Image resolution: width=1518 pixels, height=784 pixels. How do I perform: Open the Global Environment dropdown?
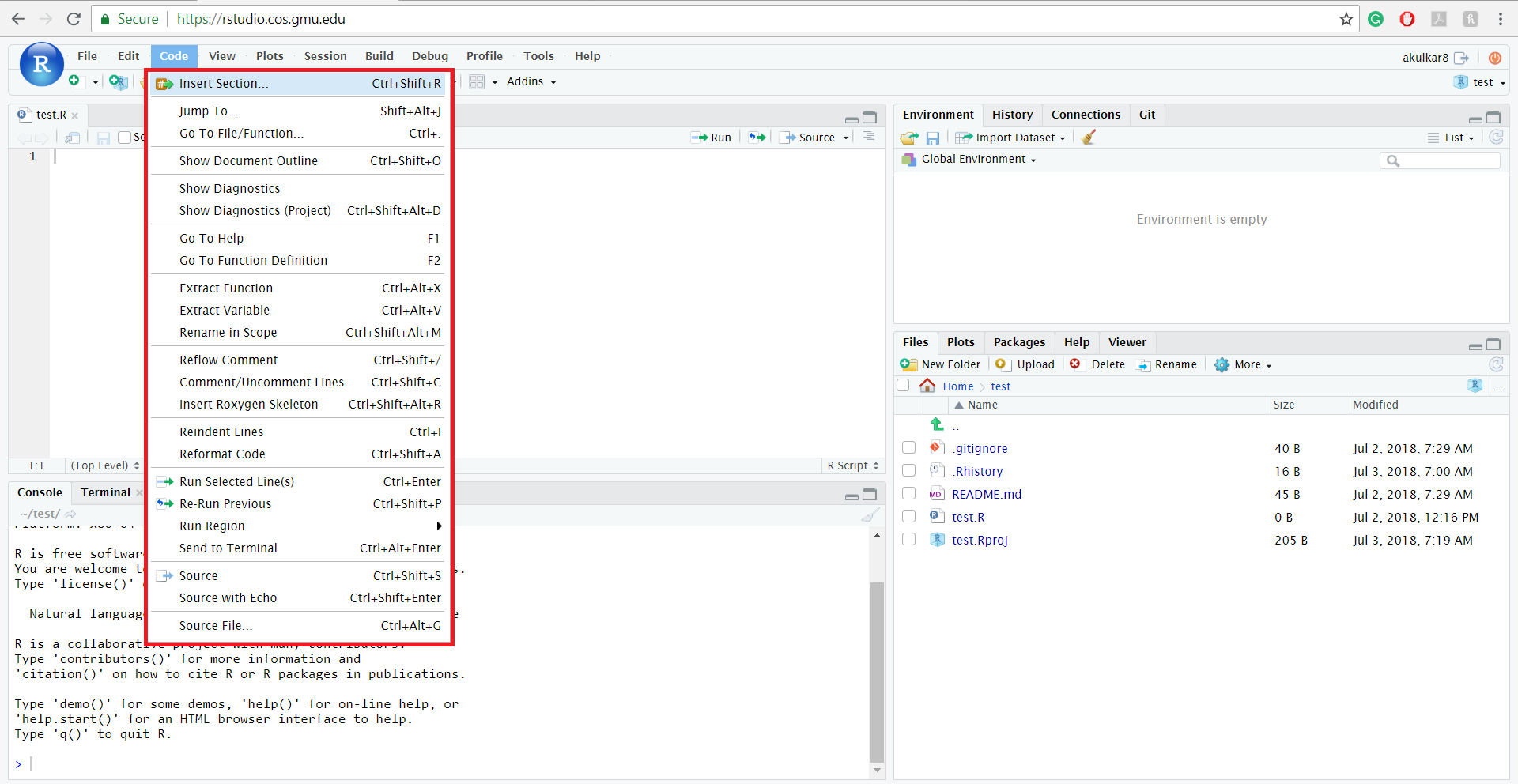coord(969,160)
